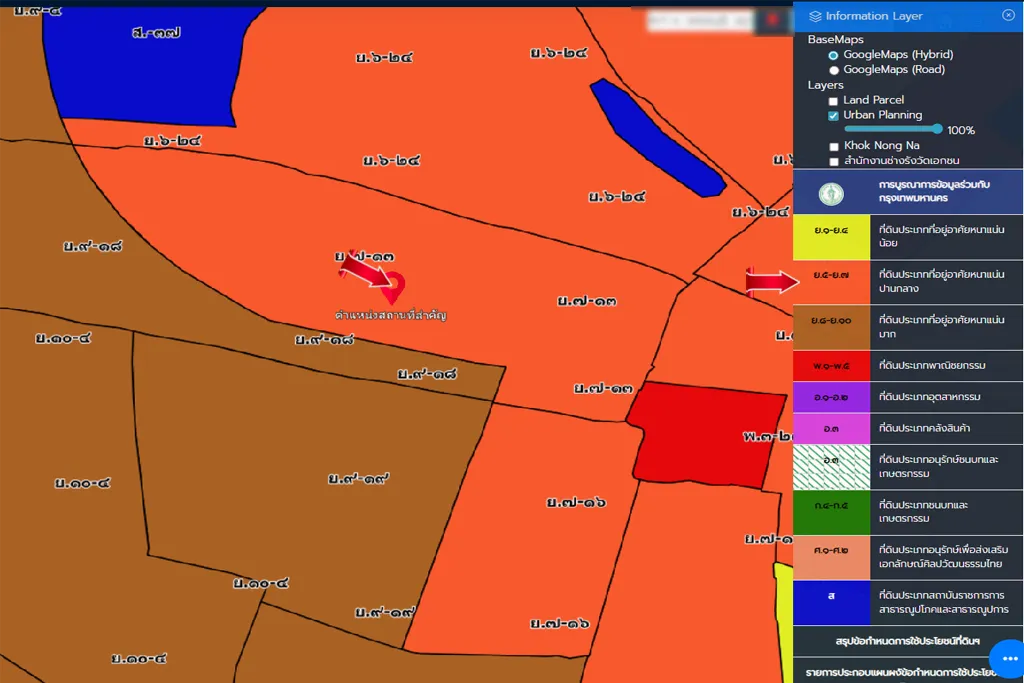Image resolution: width=1024 pixels, height=683 pixels.
Task: Enable the Land Parcel layer
Action: 833,101
